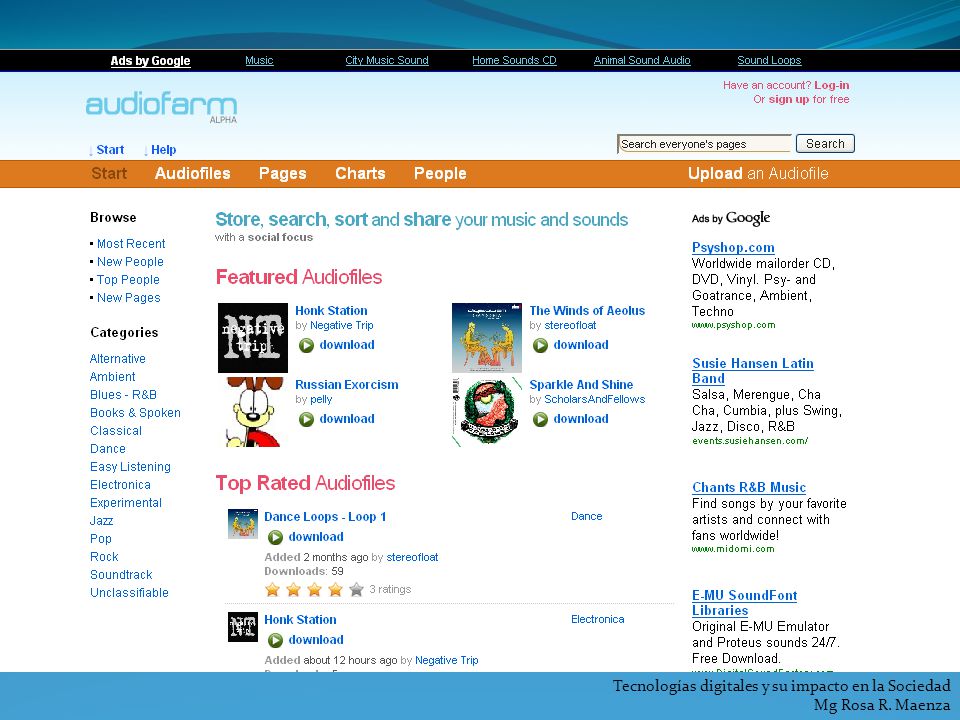Open Psyshop.com ad link
960x720 pixels.
click(x=733, y=247)
